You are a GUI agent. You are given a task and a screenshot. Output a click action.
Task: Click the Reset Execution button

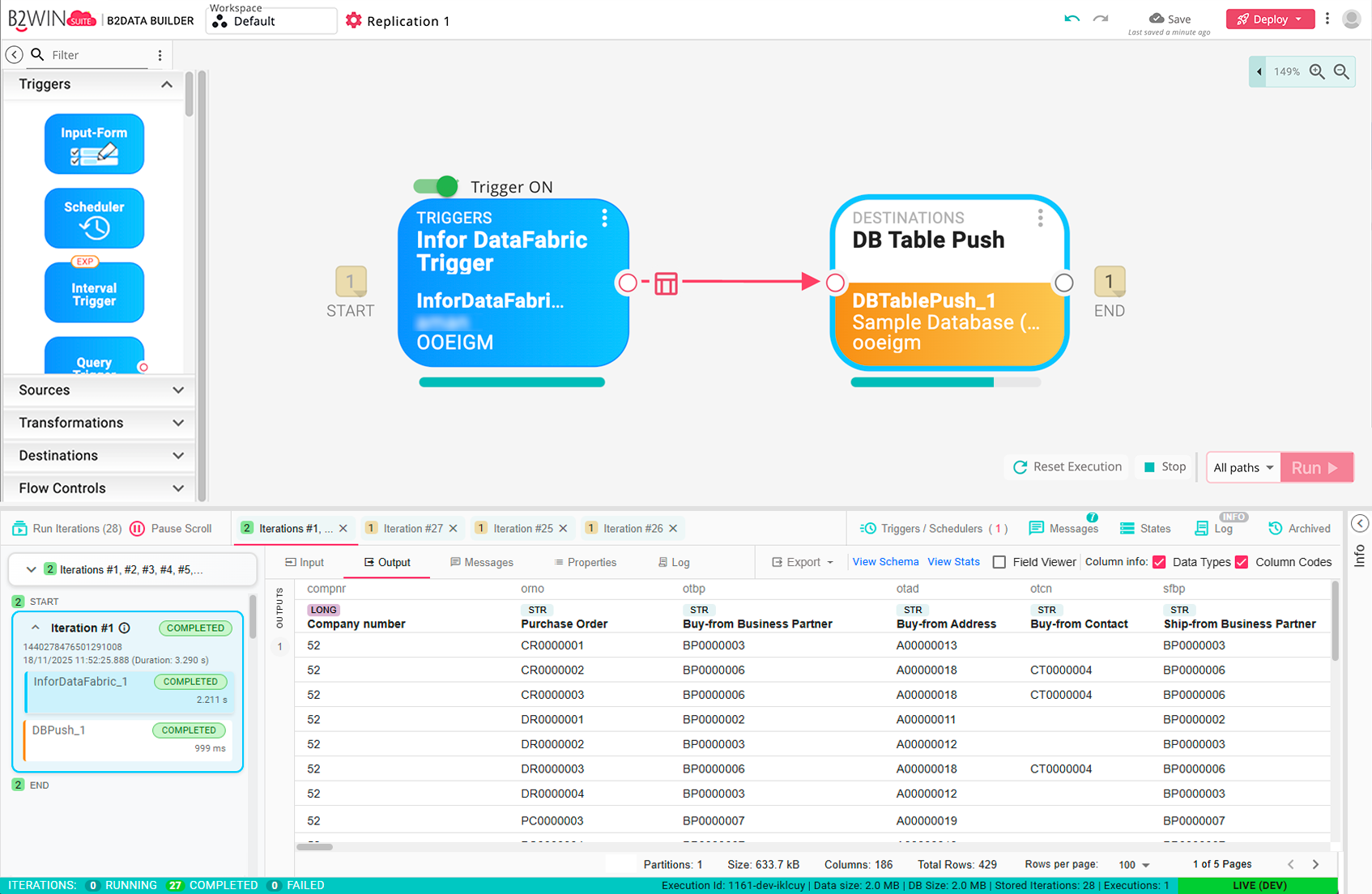click(1067, 467)
